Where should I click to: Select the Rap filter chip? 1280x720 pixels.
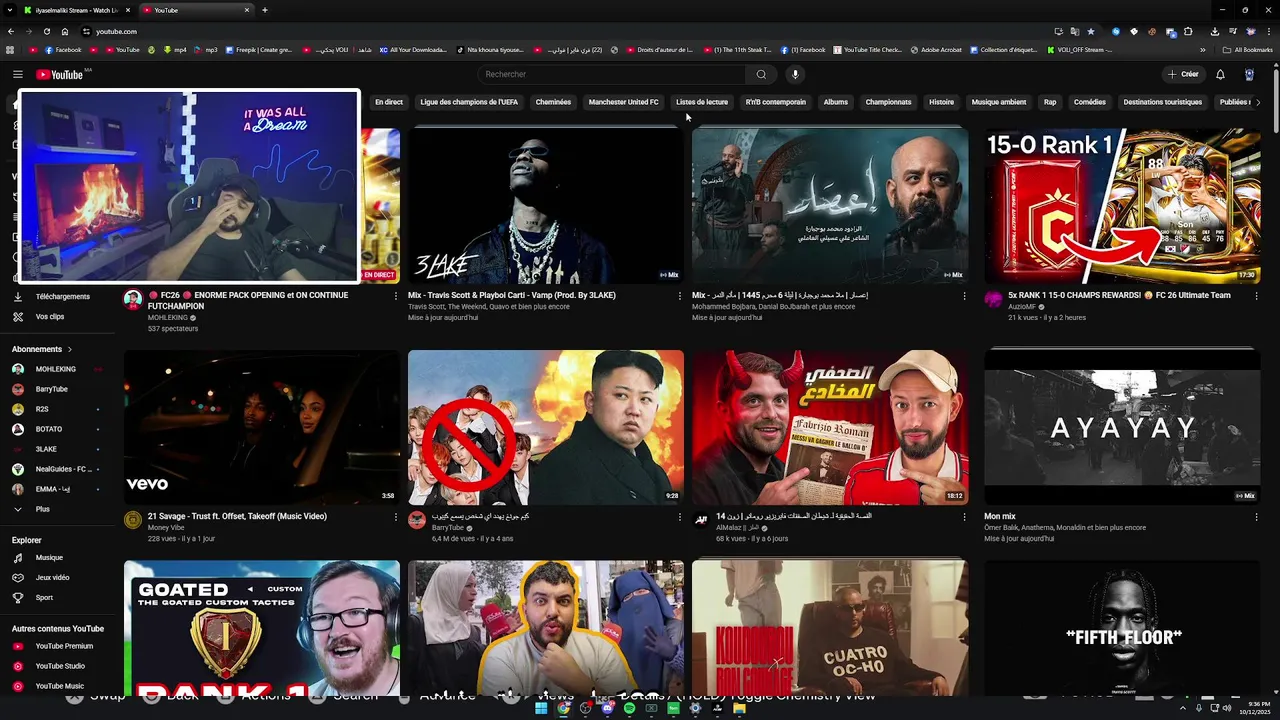pos(1050,102)
